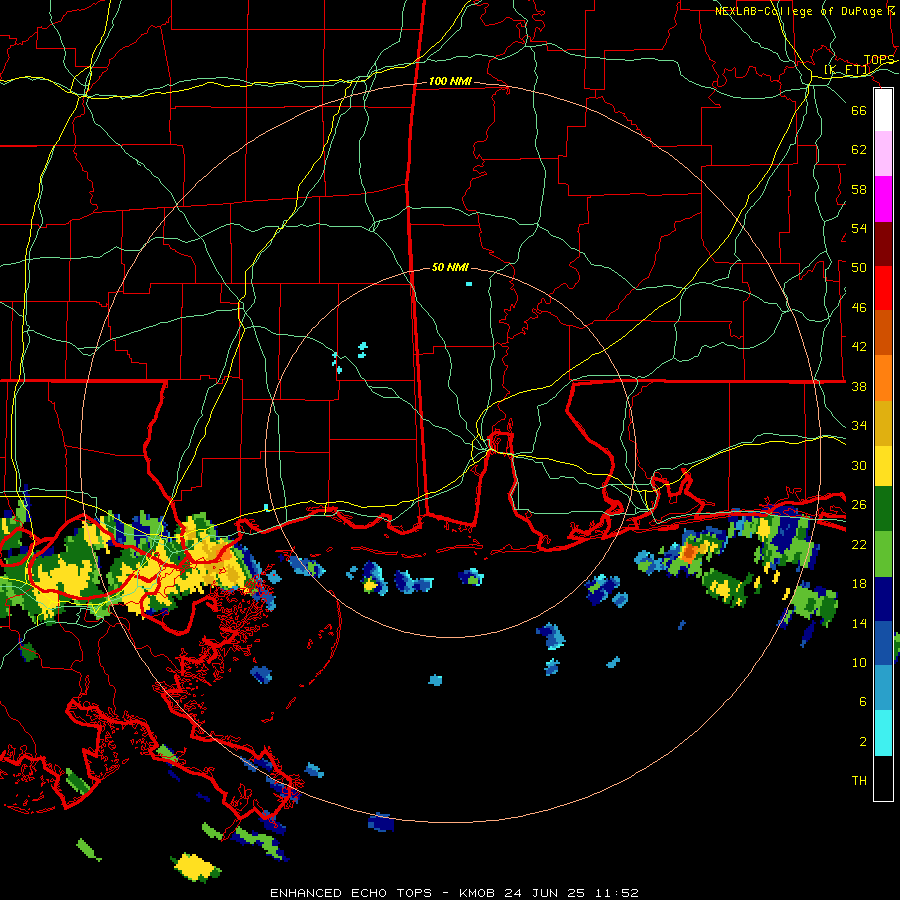Select the navy blue legend swatch
The height and width of the screenshot is (900, 900).
coord(883,599)
